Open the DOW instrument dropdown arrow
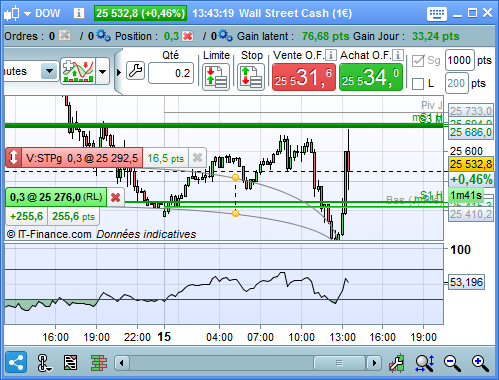The height and width of the screenshot is (380, 499). [x=27, y=14]
